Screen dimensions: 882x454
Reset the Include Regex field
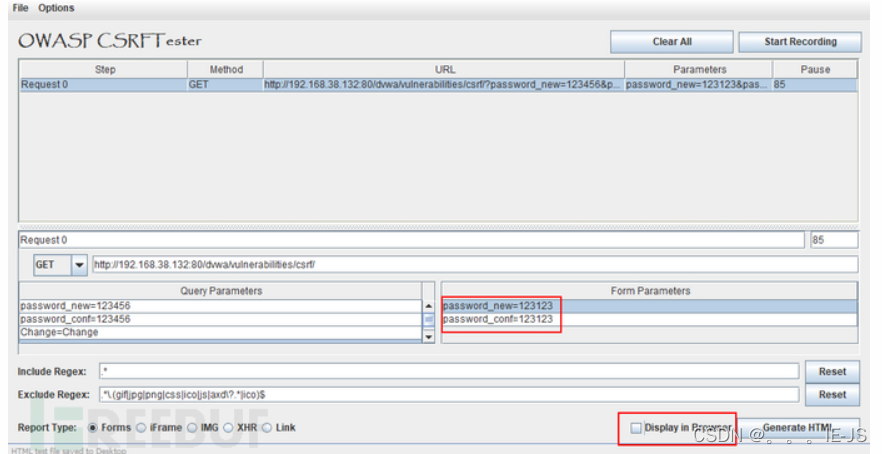point(832,372)
